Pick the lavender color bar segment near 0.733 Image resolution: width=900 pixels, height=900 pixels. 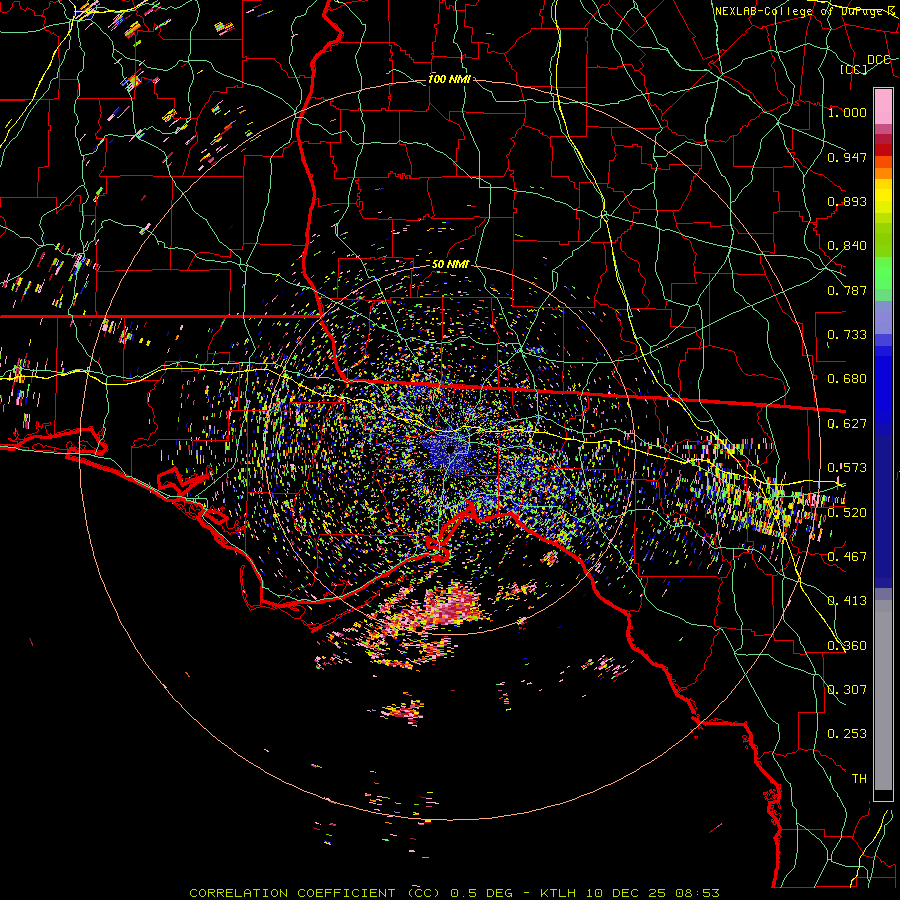pyautogui.click(x=883, y=318)
